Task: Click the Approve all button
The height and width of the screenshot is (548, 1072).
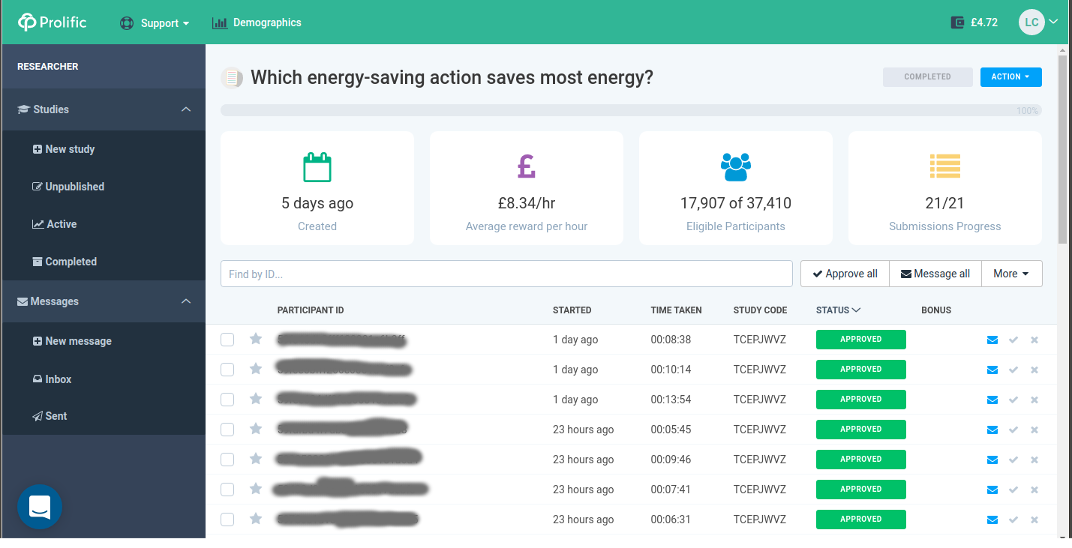Action: 845,273
